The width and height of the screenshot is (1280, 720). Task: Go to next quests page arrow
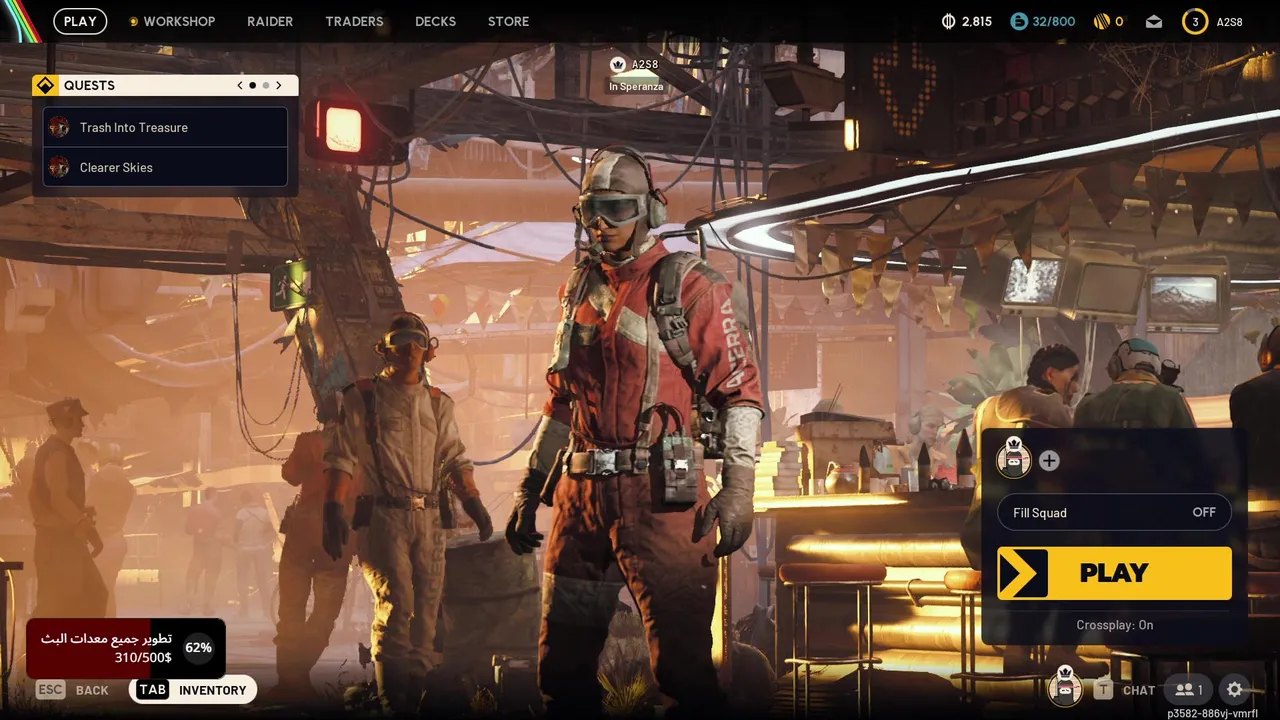pyautogui.click(x=279, y=86)
